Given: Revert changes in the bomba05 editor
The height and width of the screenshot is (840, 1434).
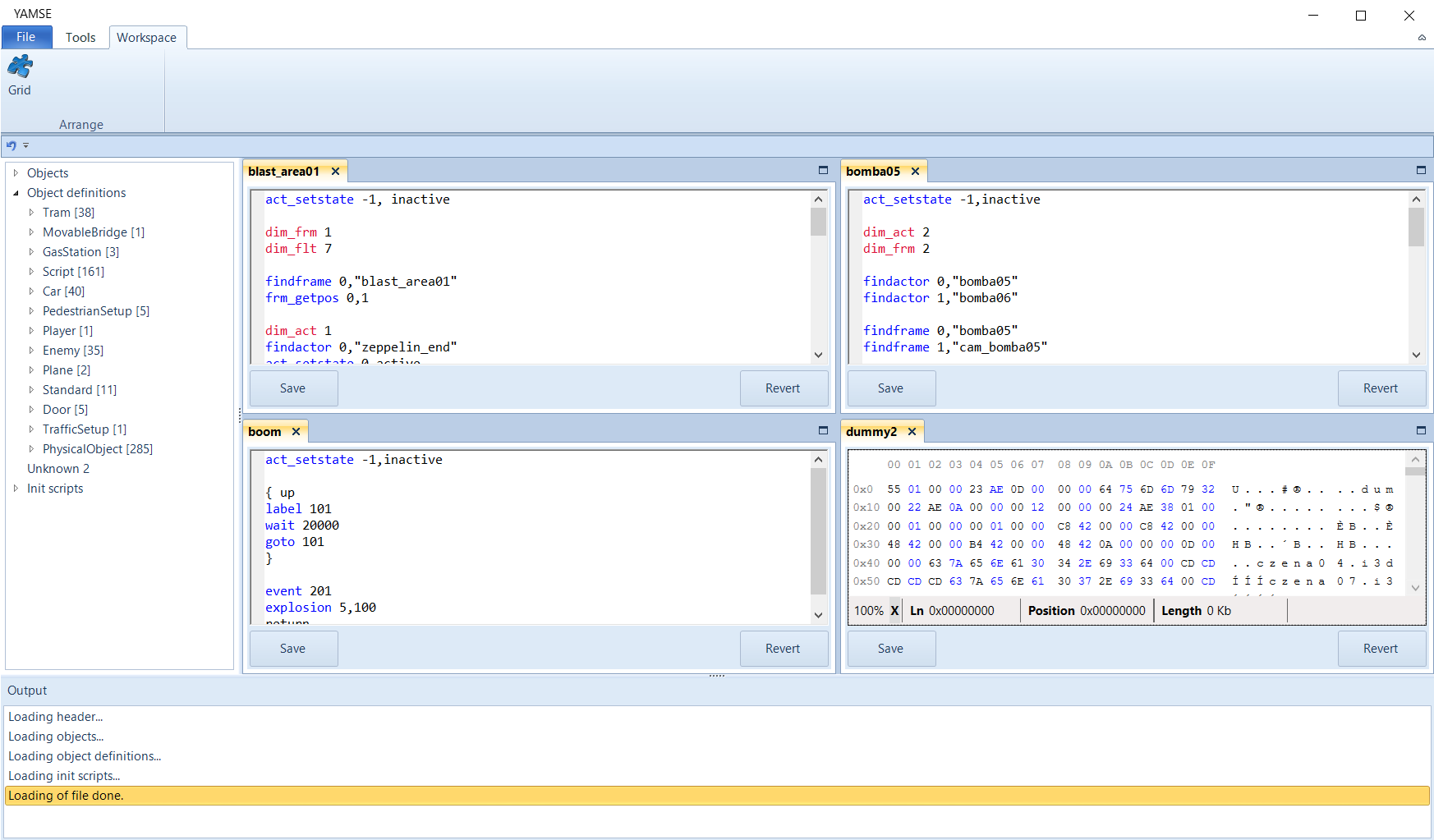Looking at the screenshot, I should (x=1381, y=388).
